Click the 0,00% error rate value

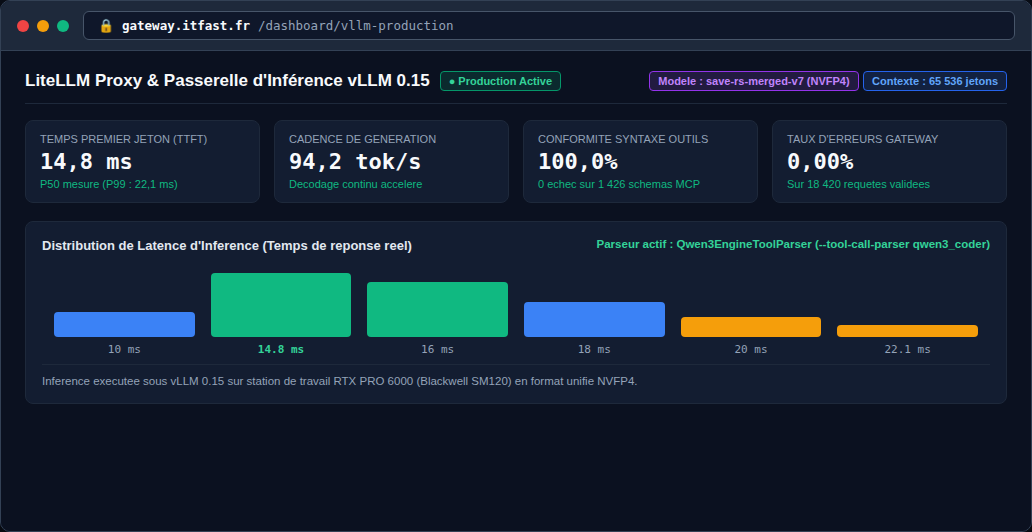(820, 161)
